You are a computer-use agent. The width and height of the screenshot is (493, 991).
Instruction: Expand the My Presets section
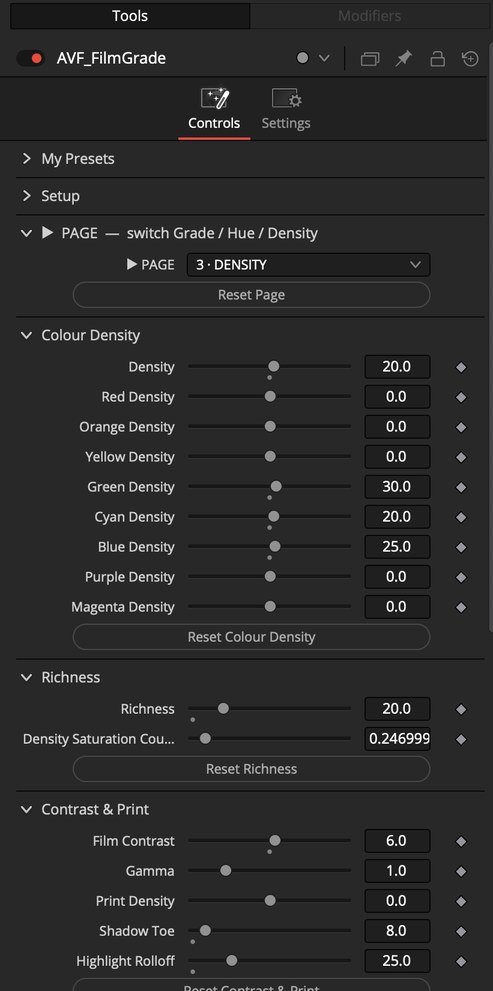[27, 159]
